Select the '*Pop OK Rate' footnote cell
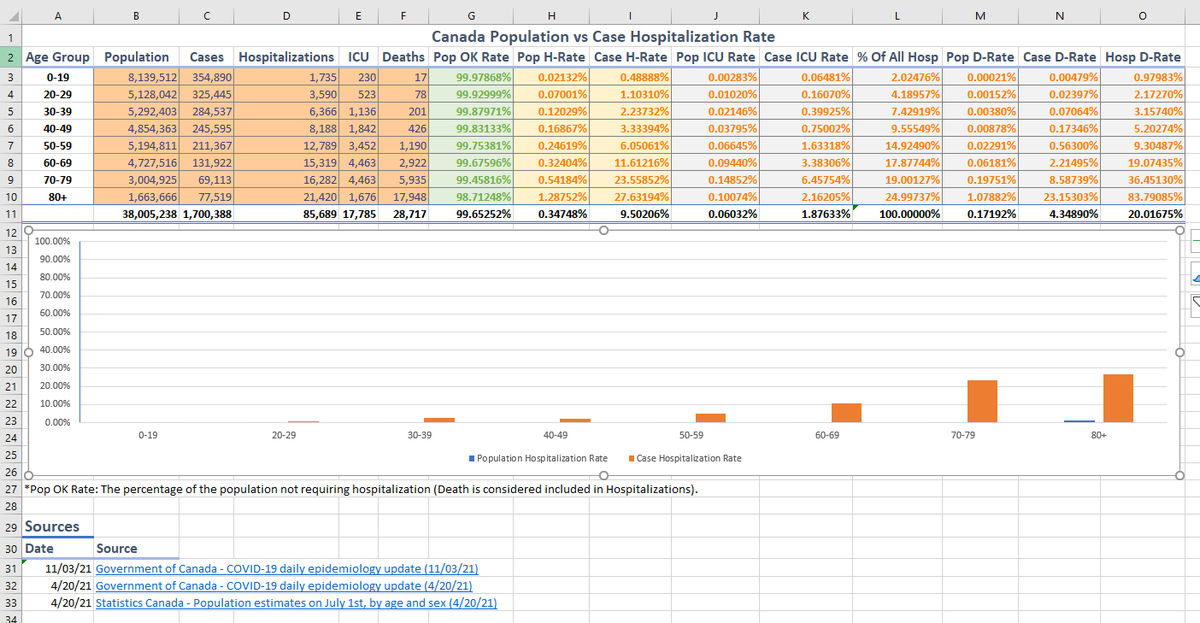The height and width of the screenshot is (623, 1200). point(58,490)
